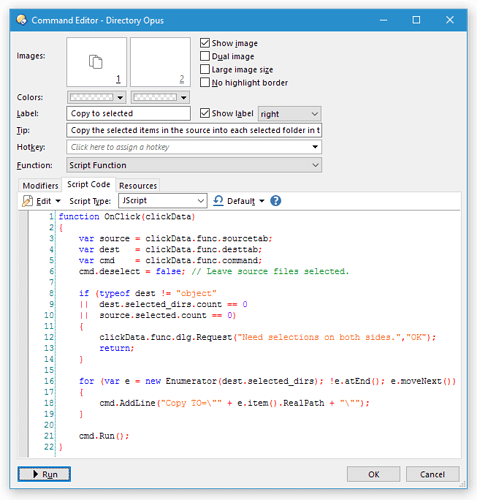Image resolution: width=477 pixels, height=500 pixels.
Task: Open the label position dropdown showing right
Action: [x=290, y=114]
